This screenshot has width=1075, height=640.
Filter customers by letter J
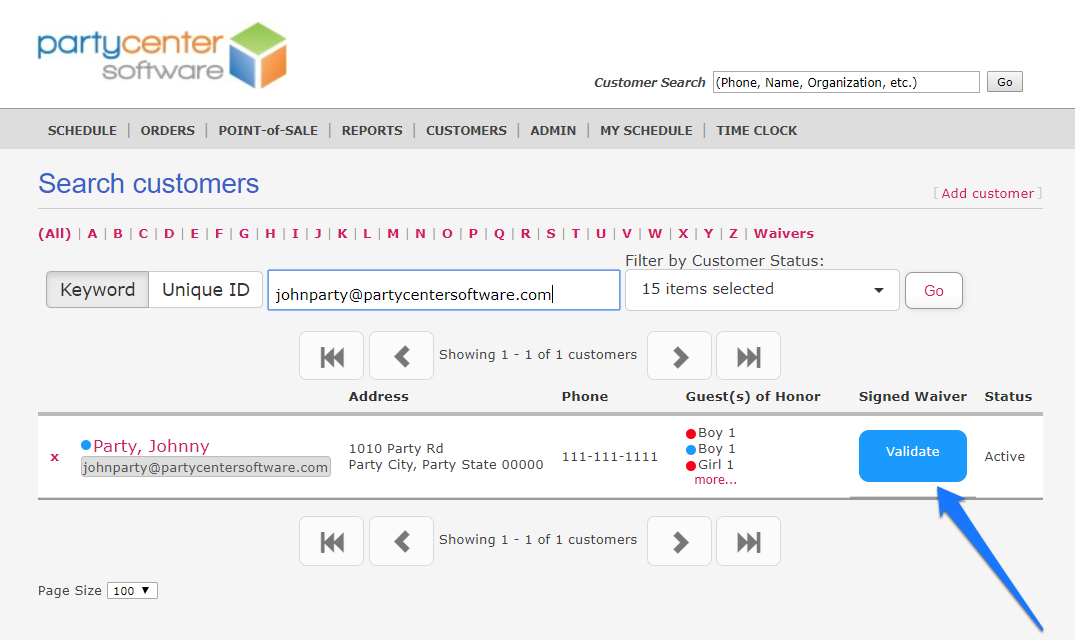click(x=318, y=234)
